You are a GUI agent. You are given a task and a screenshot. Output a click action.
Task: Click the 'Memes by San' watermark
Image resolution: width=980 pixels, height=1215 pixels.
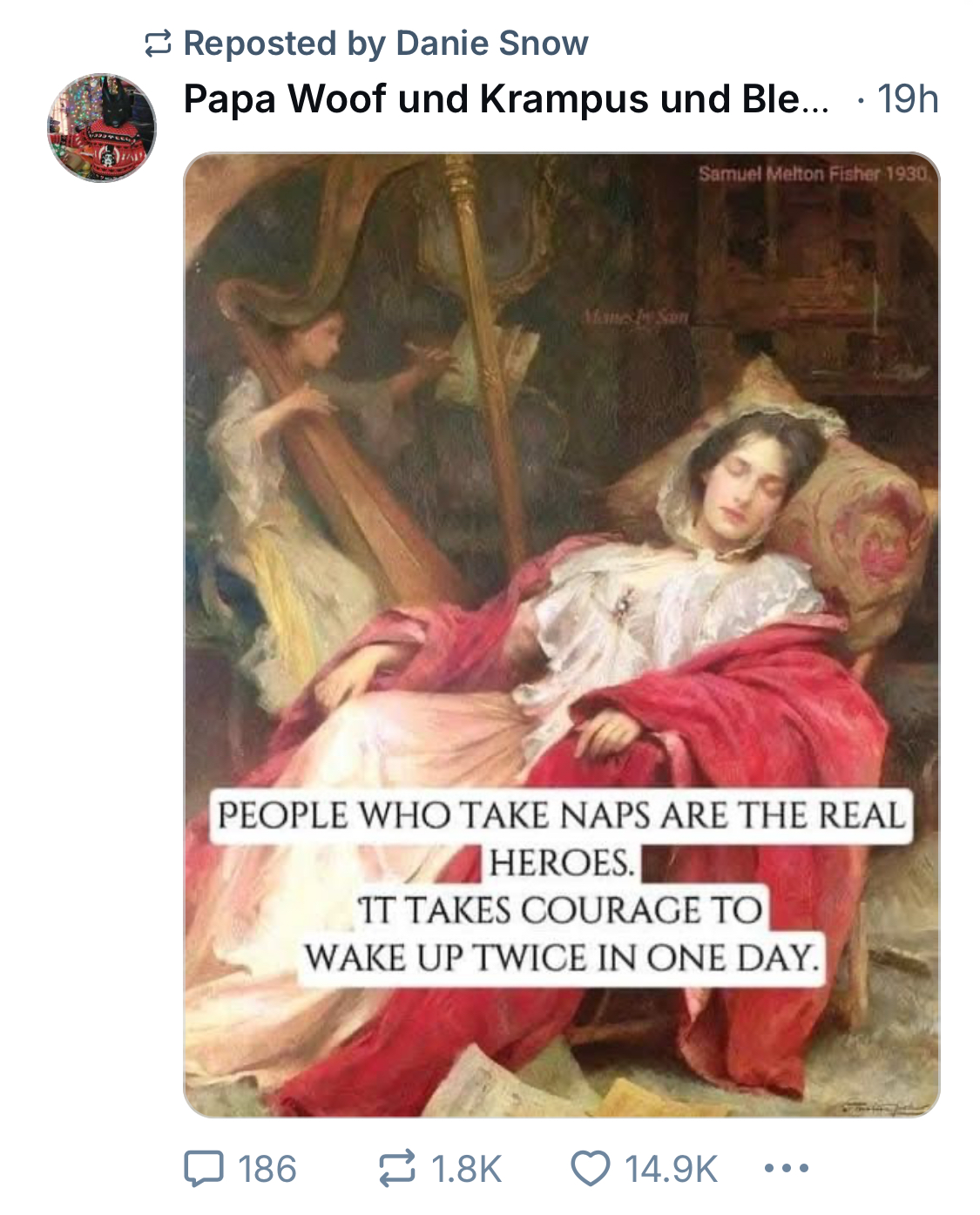[x=636, y=319]
